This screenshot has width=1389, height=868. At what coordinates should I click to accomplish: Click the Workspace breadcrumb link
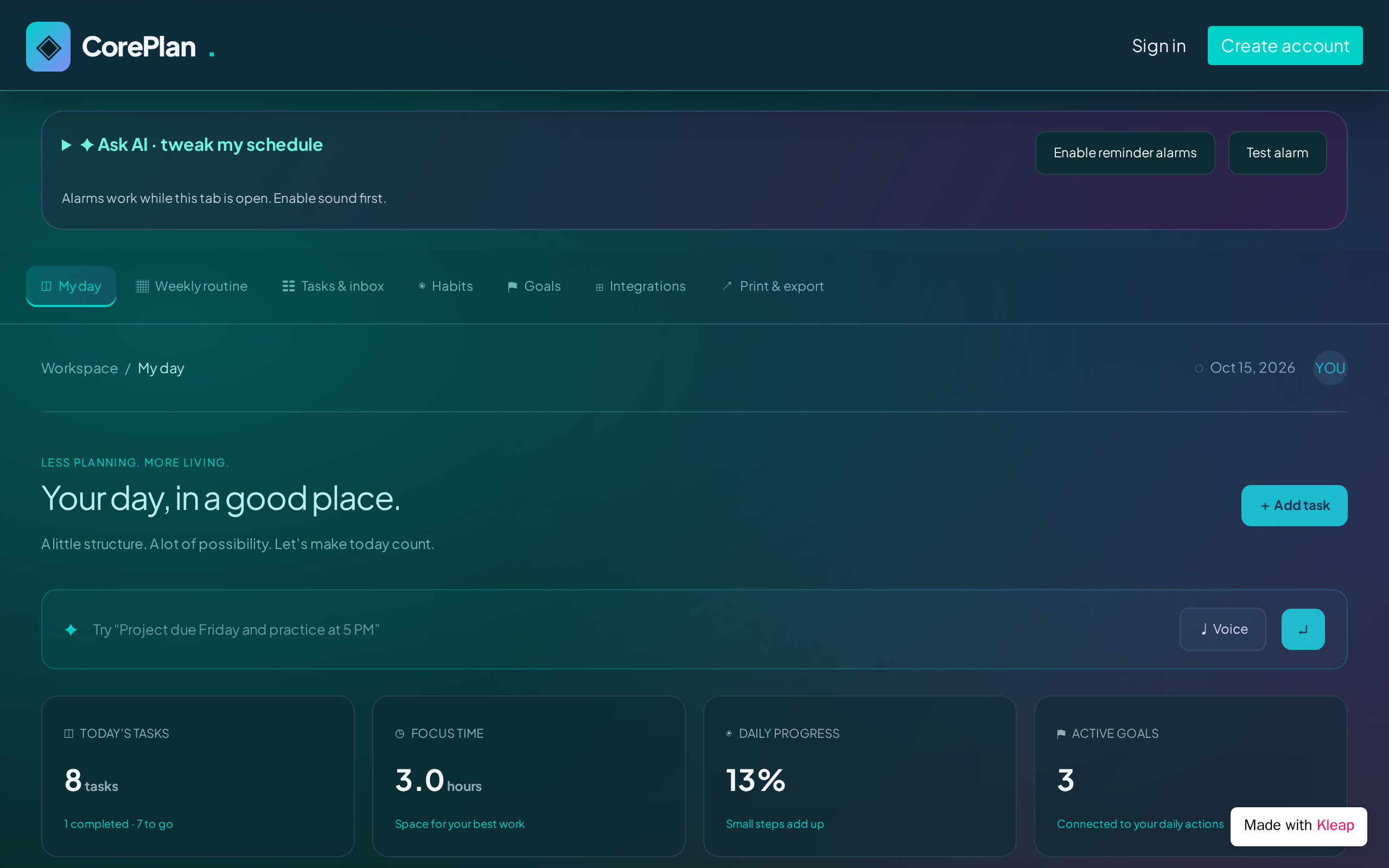(80, 368)
